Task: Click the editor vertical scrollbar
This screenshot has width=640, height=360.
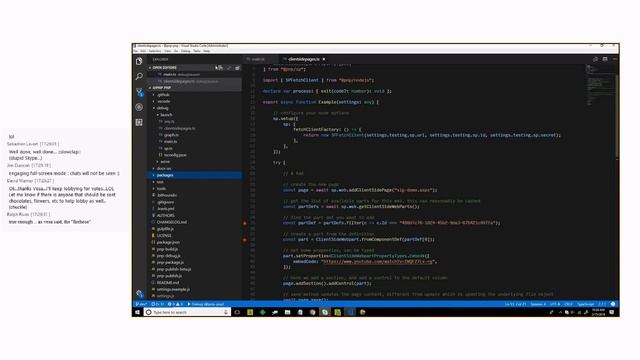Action: point(617,116)
